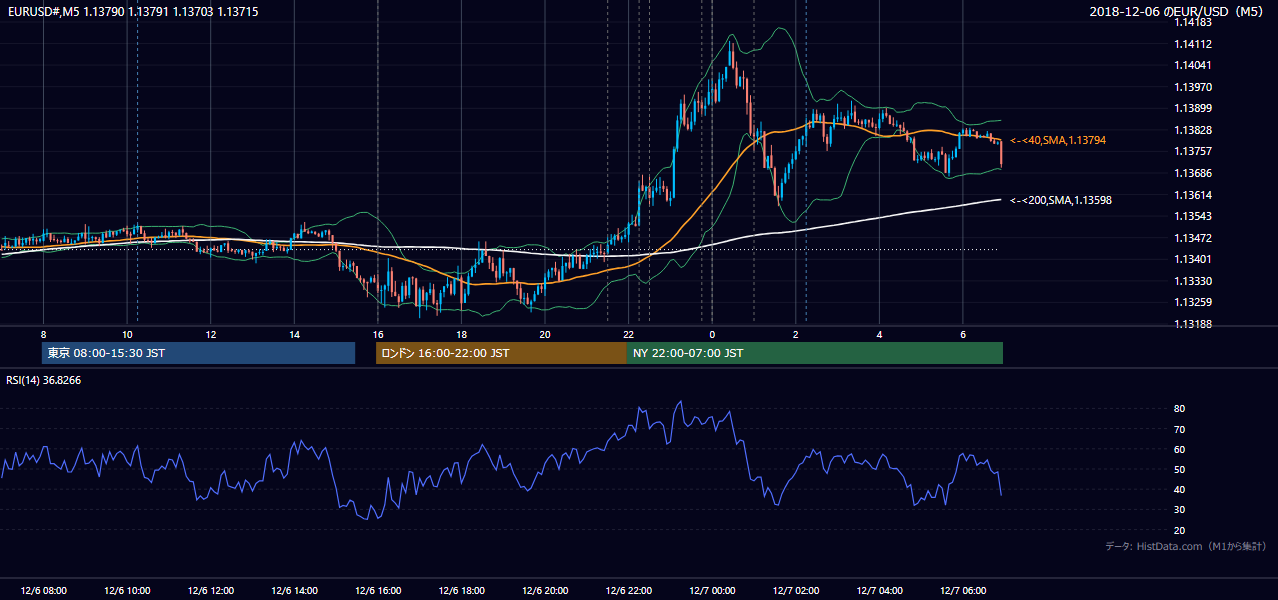Click the 12/6 18:00 date axis label
Viewport: 1278px width, 600px height.
[461, 590]
